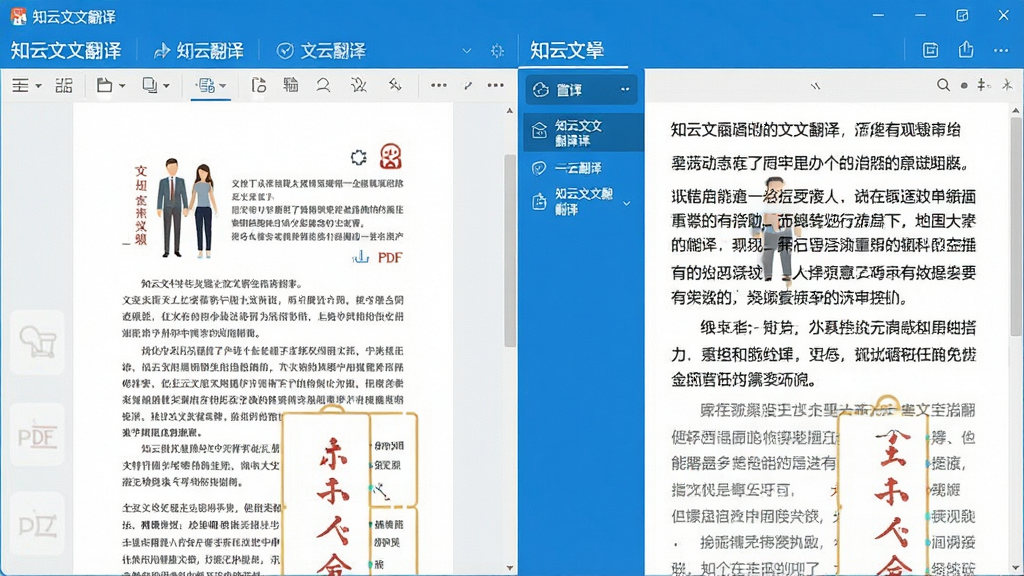Viewport: 1024px width, 576px height.
Task: Click the copy pages icon in the toolbar
Action: tap(150, 86)
